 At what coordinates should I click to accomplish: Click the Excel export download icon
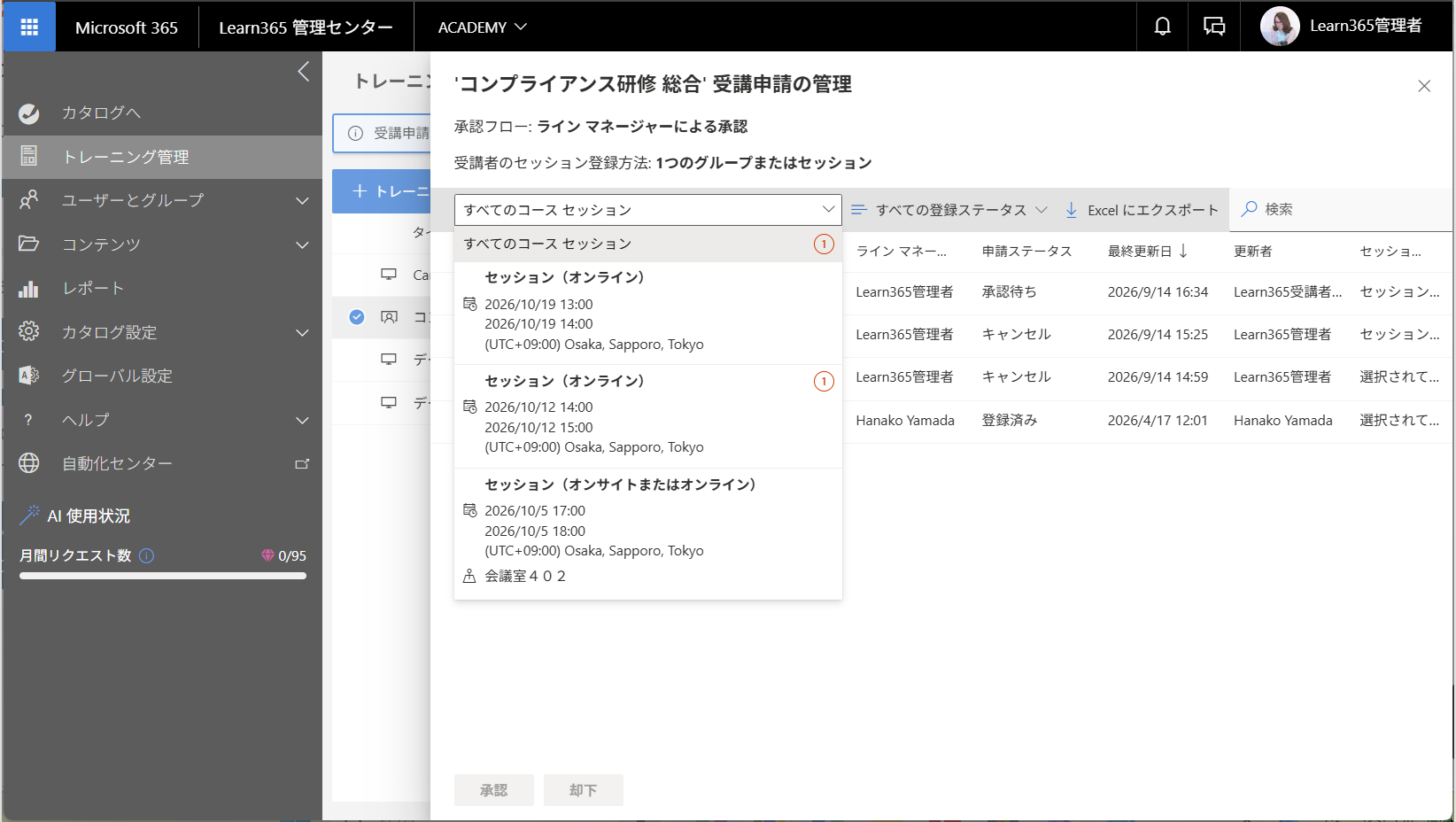pos(1071,210)
